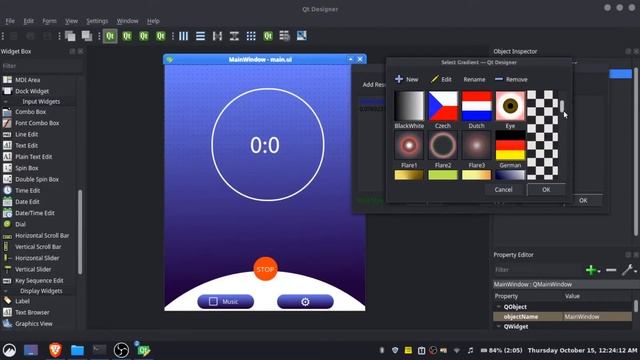The image size is (640, 360).
Task: Open the Edit menu
Action: (x=29, y=21)
